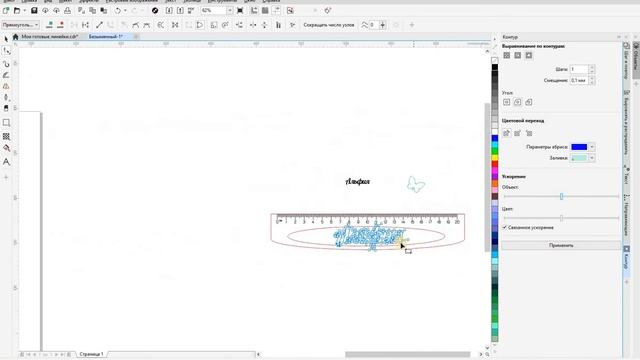
Task: Open the zoom level dropdown
Action: point(230,11)
